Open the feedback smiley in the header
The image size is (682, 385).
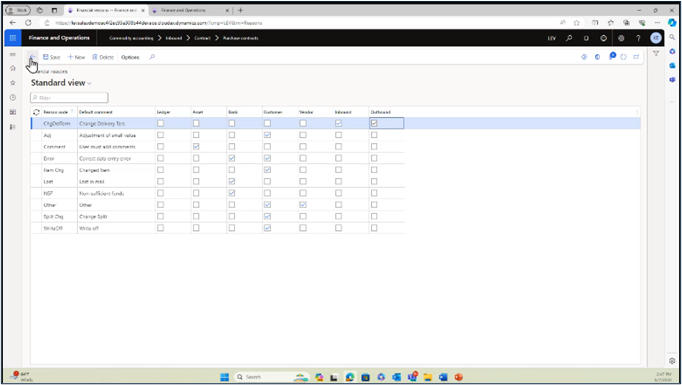coord(604,38)
